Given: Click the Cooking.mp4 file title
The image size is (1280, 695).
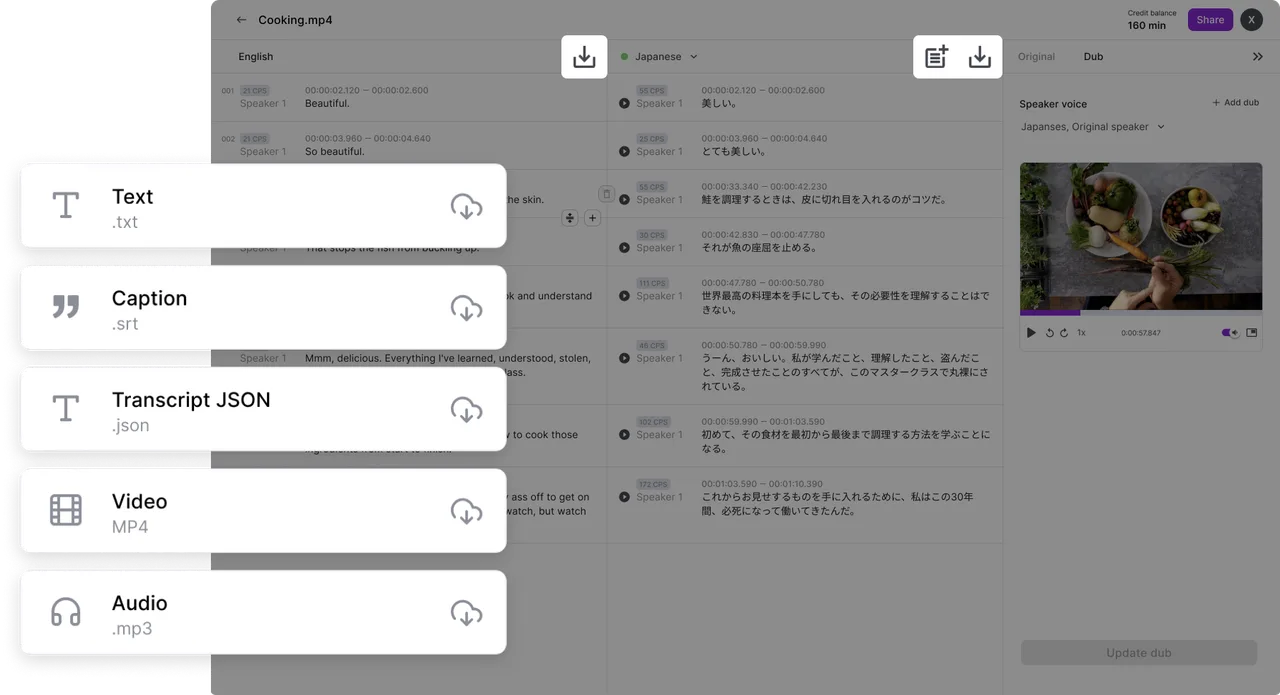Looking at the screenshot, I should pyautogui.click(x=295, y=20).
